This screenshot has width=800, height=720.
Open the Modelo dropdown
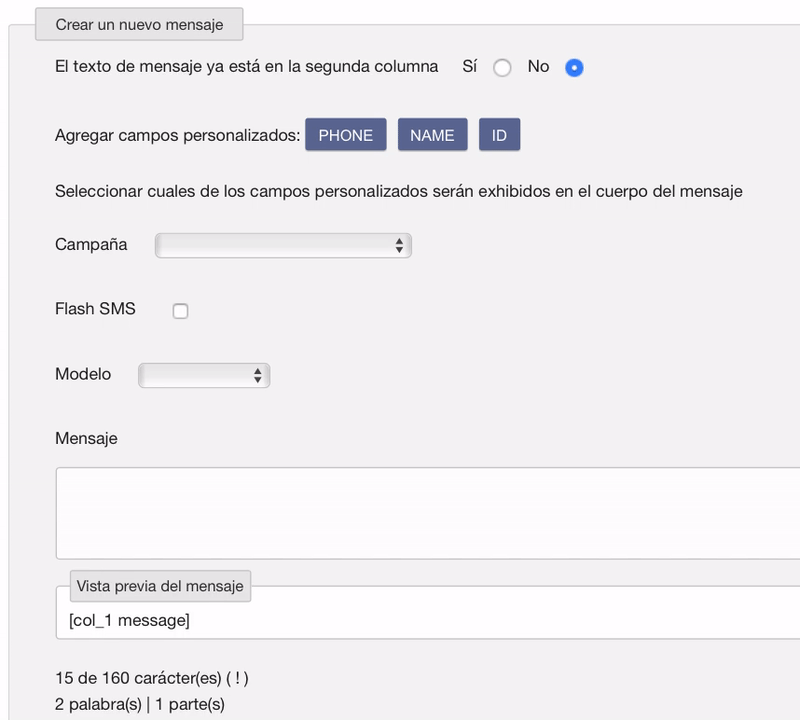point(204,375)
